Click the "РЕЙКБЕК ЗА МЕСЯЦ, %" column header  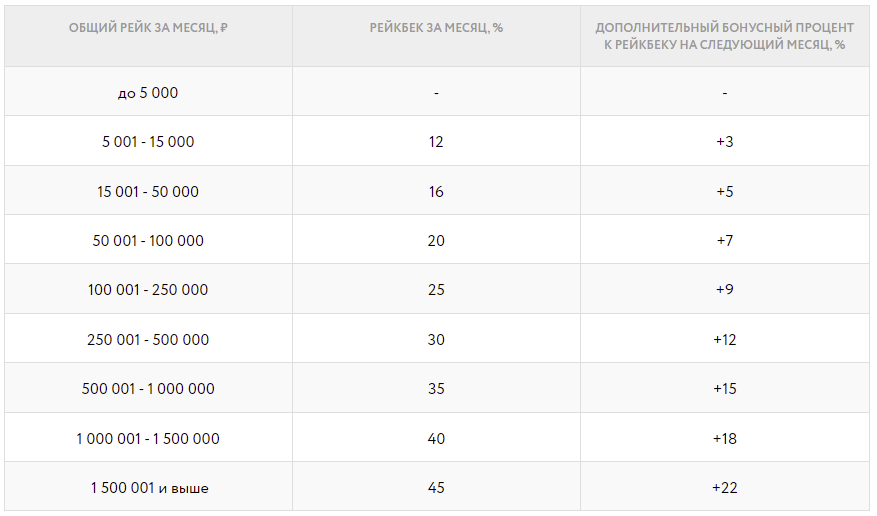pos(436,28)
